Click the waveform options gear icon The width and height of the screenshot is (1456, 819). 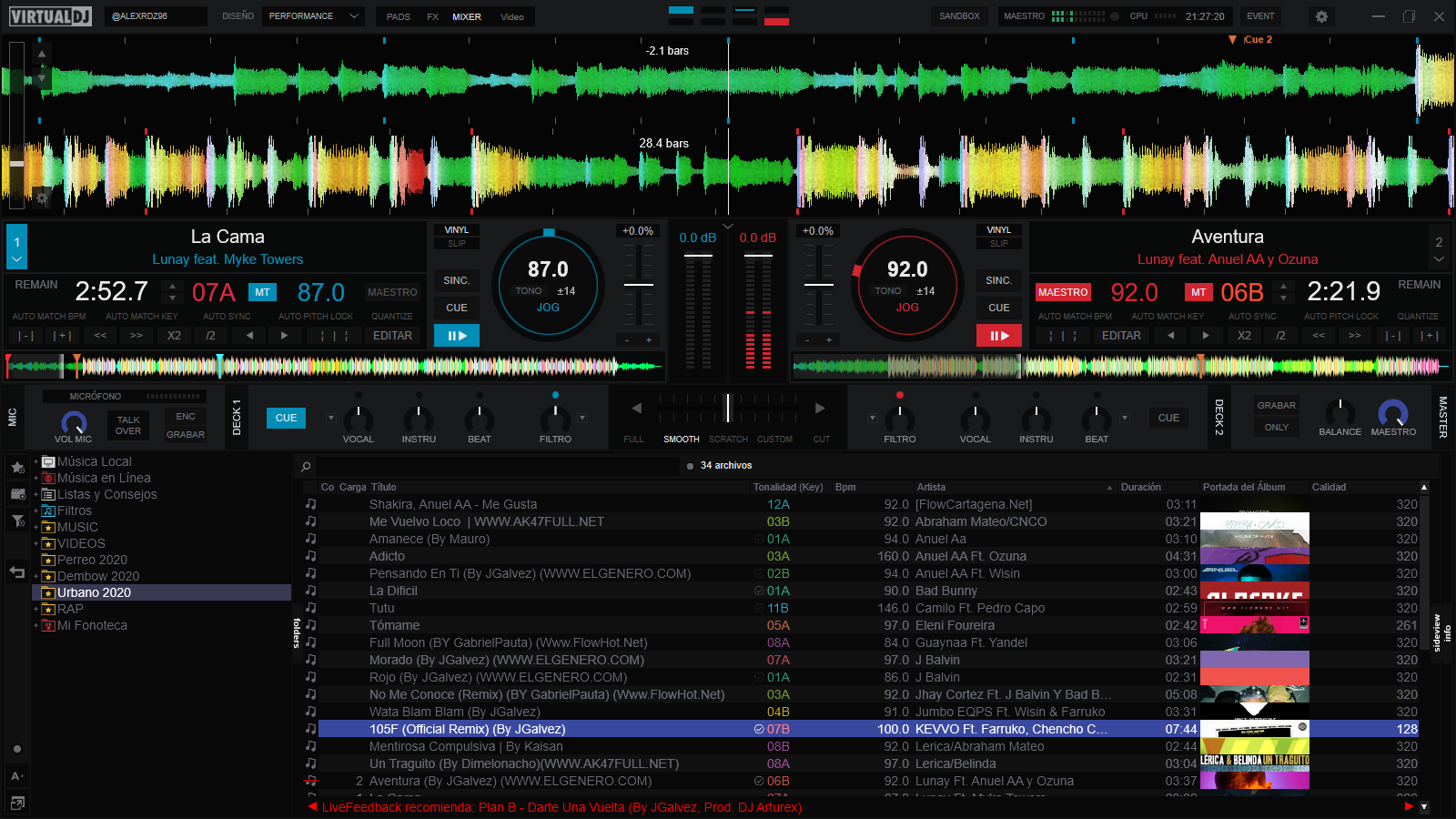coord(41,197)
